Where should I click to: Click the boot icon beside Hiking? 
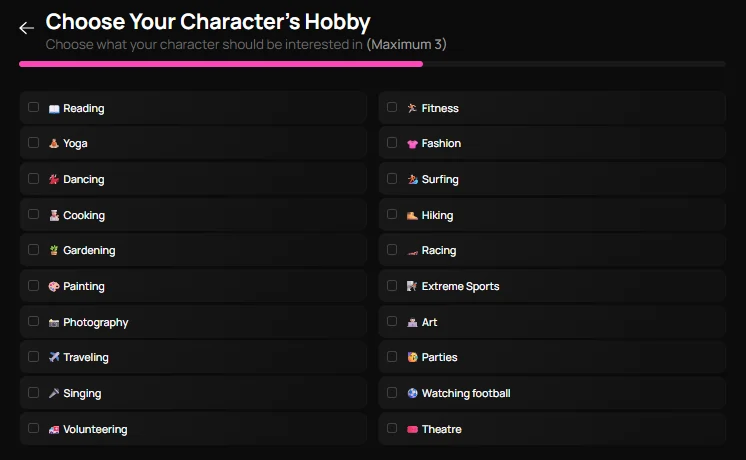click(412, 216)
